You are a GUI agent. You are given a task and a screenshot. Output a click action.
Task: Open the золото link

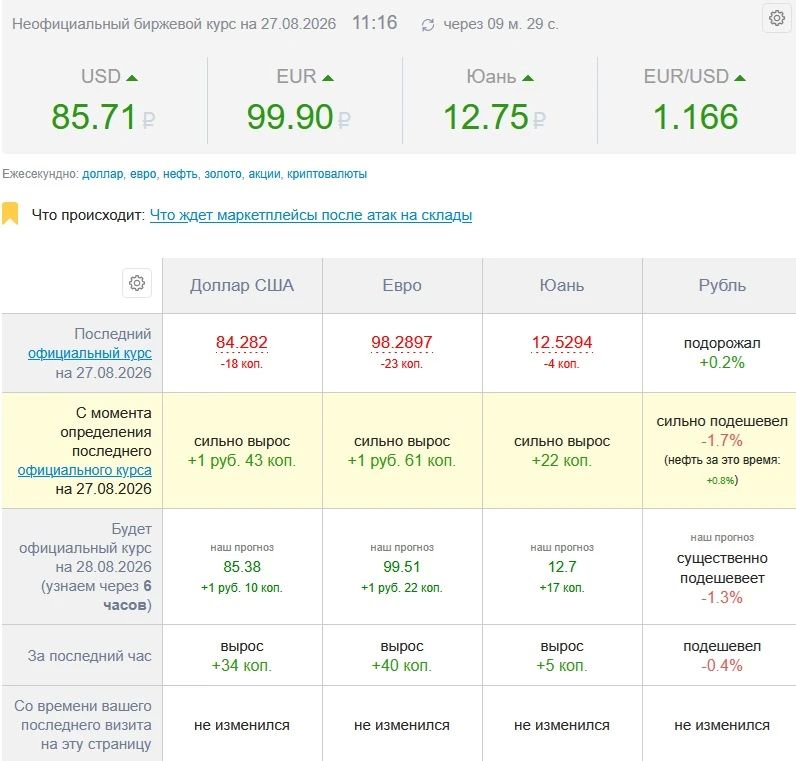223,174
